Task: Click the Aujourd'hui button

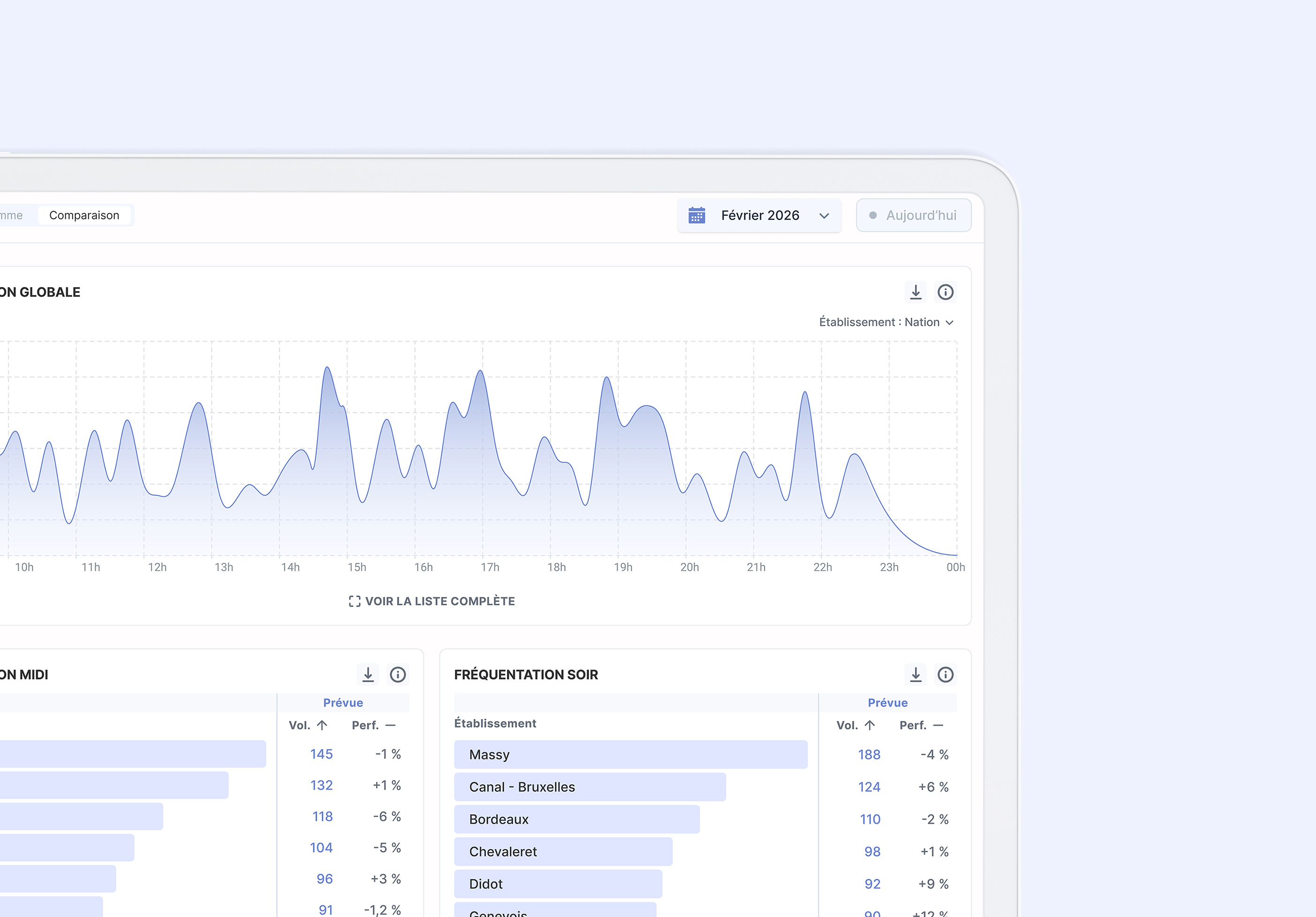Action: (914, 216)
